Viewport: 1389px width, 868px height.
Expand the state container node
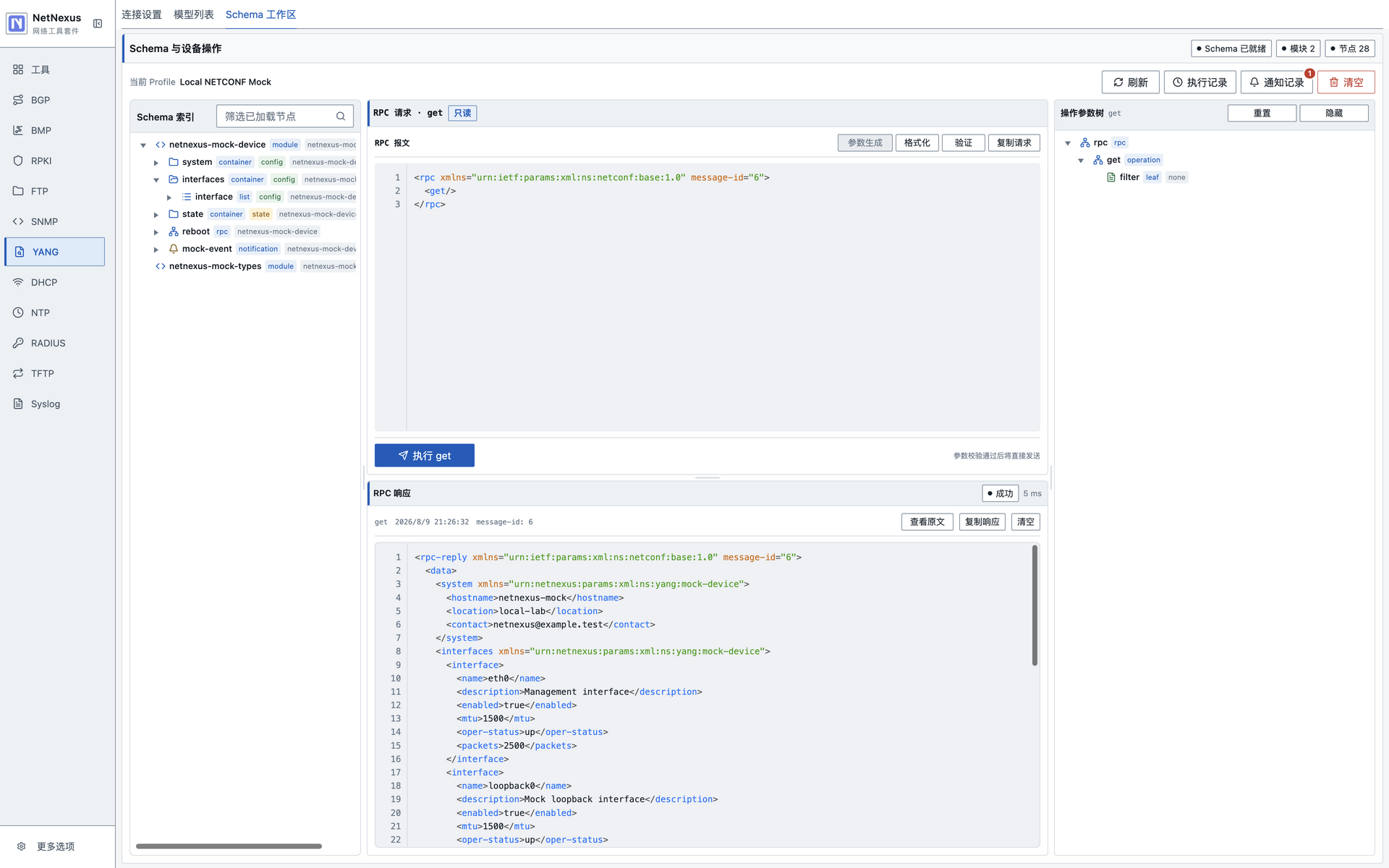[156, 215]
